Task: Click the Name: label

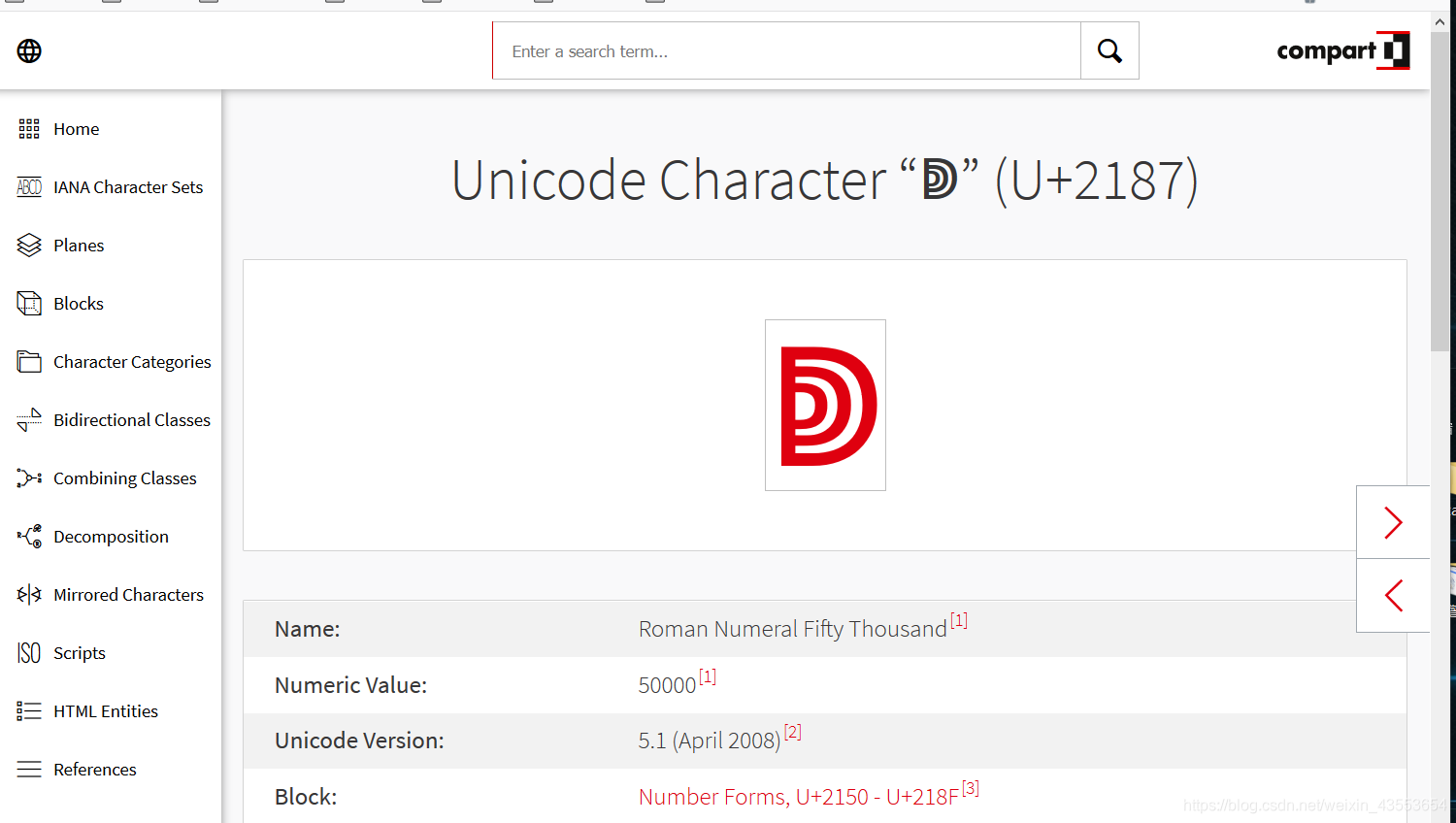Action: click(307, 629)
